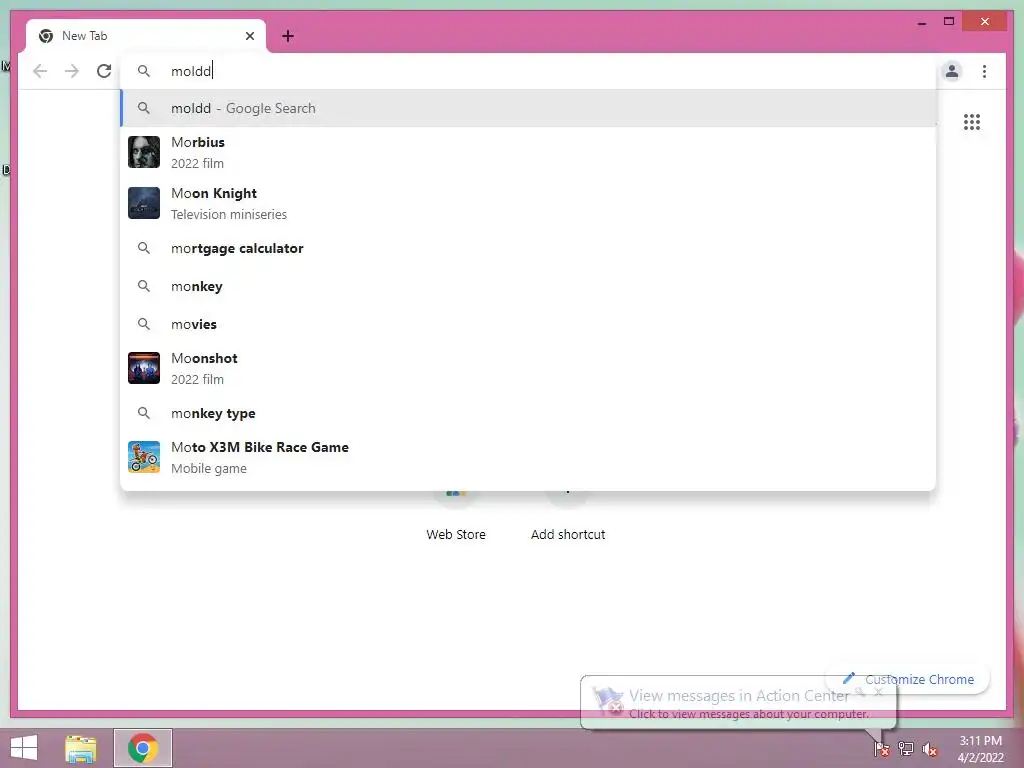Select the Morbius 2022 film suggestion

coord(528,152)
